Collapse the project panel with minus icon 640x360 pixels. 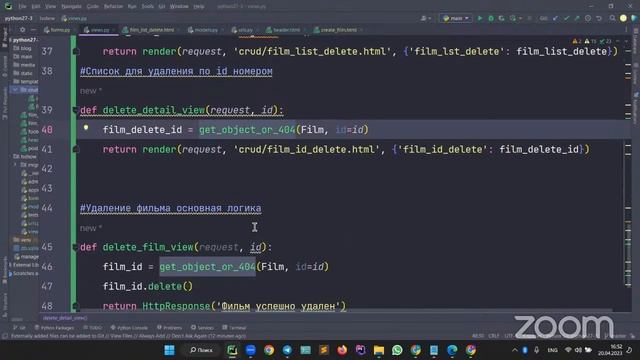33,30
